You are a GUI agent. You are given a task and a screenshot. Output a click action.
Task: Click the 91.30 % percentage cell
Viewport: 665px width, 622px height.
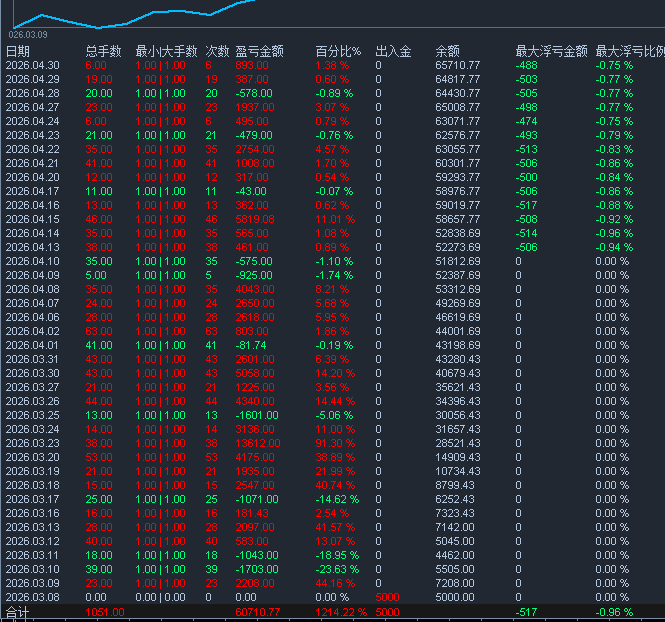(x=336, y=443)
